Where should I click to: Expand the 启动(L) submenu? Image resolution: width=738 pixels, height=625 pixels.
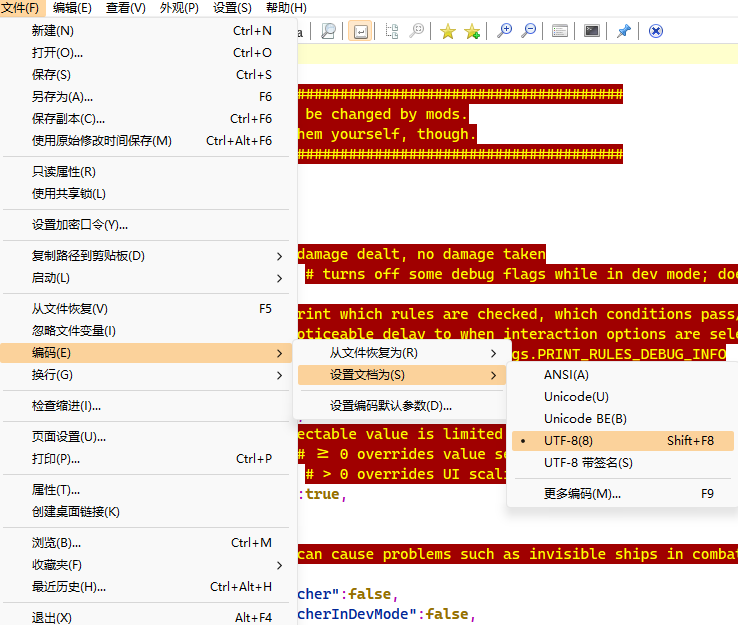146,278
